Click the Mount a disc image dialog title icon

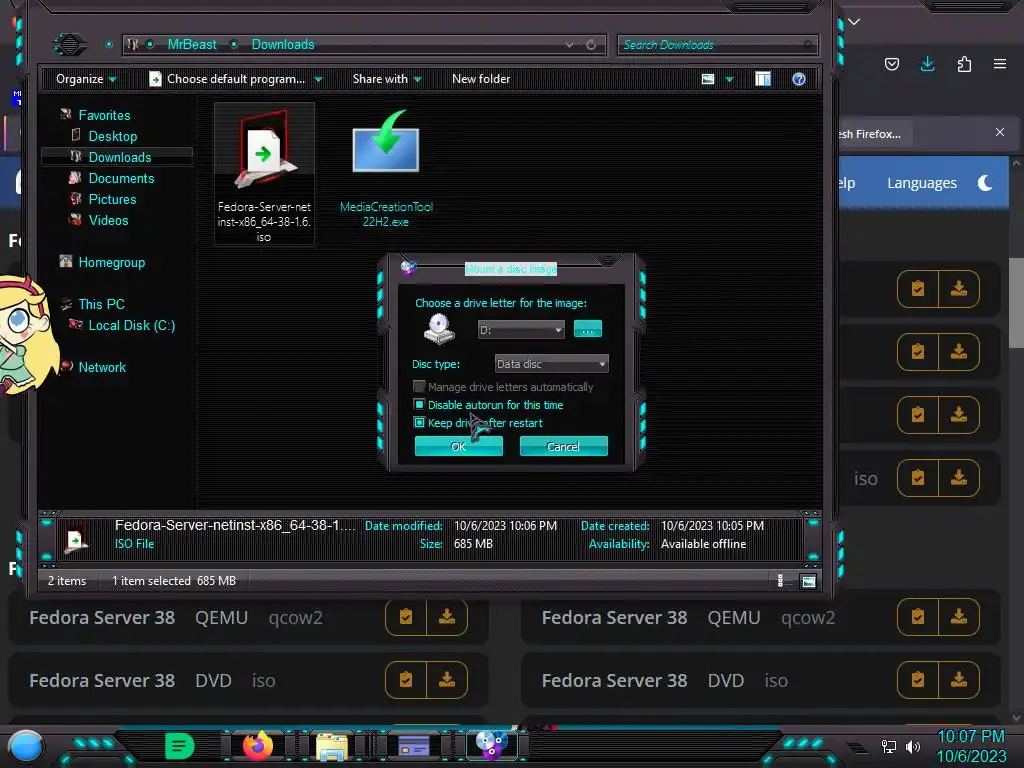point(408,266)
